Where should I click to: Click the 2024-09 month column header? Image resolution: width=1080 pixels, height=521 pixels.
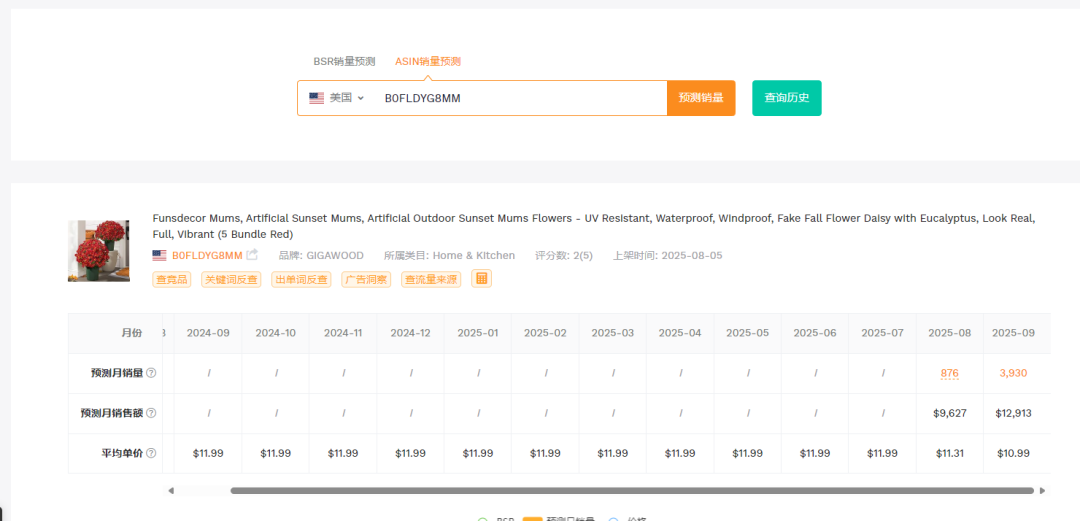tap(208, 333)
